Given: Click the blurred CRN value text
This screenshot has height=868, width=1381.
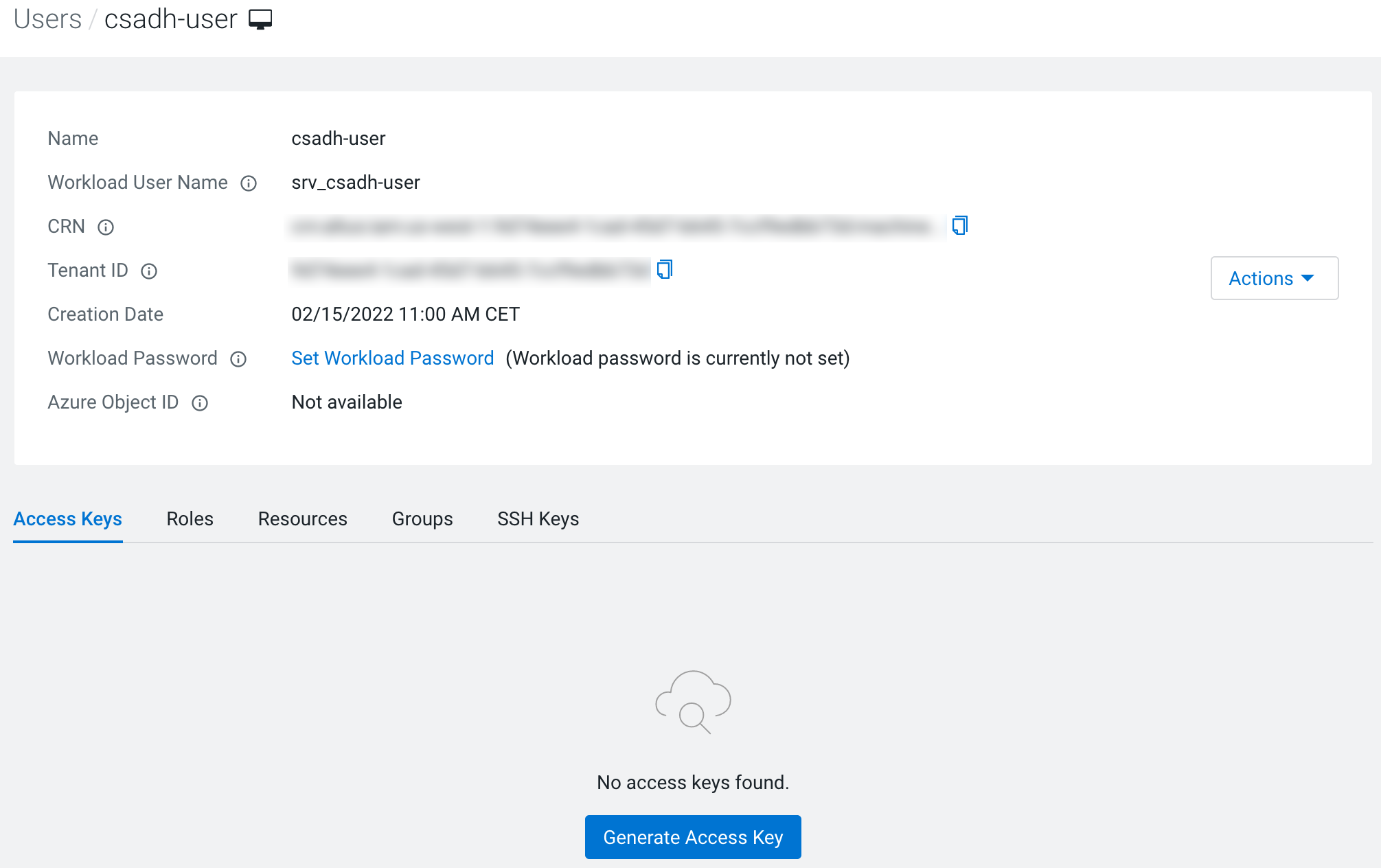Looking at the screenshot, I should [611, 227].
